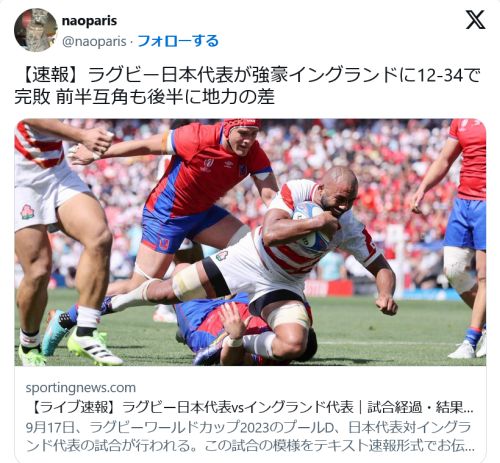
Task: Select the @naoparis handle
Action: [94, 42]
